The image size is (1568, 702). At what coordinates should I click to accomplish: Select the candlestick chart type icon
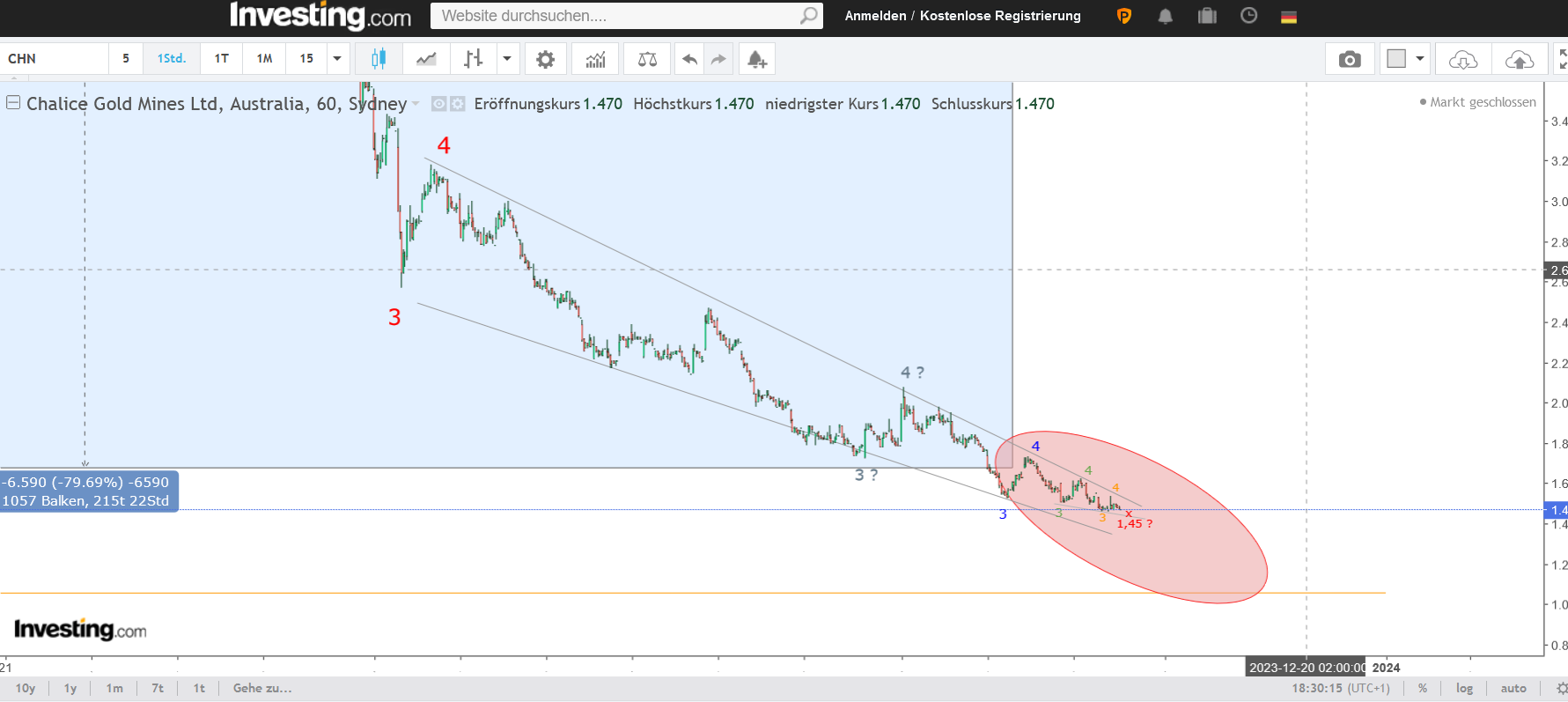[x=379, y=59]
